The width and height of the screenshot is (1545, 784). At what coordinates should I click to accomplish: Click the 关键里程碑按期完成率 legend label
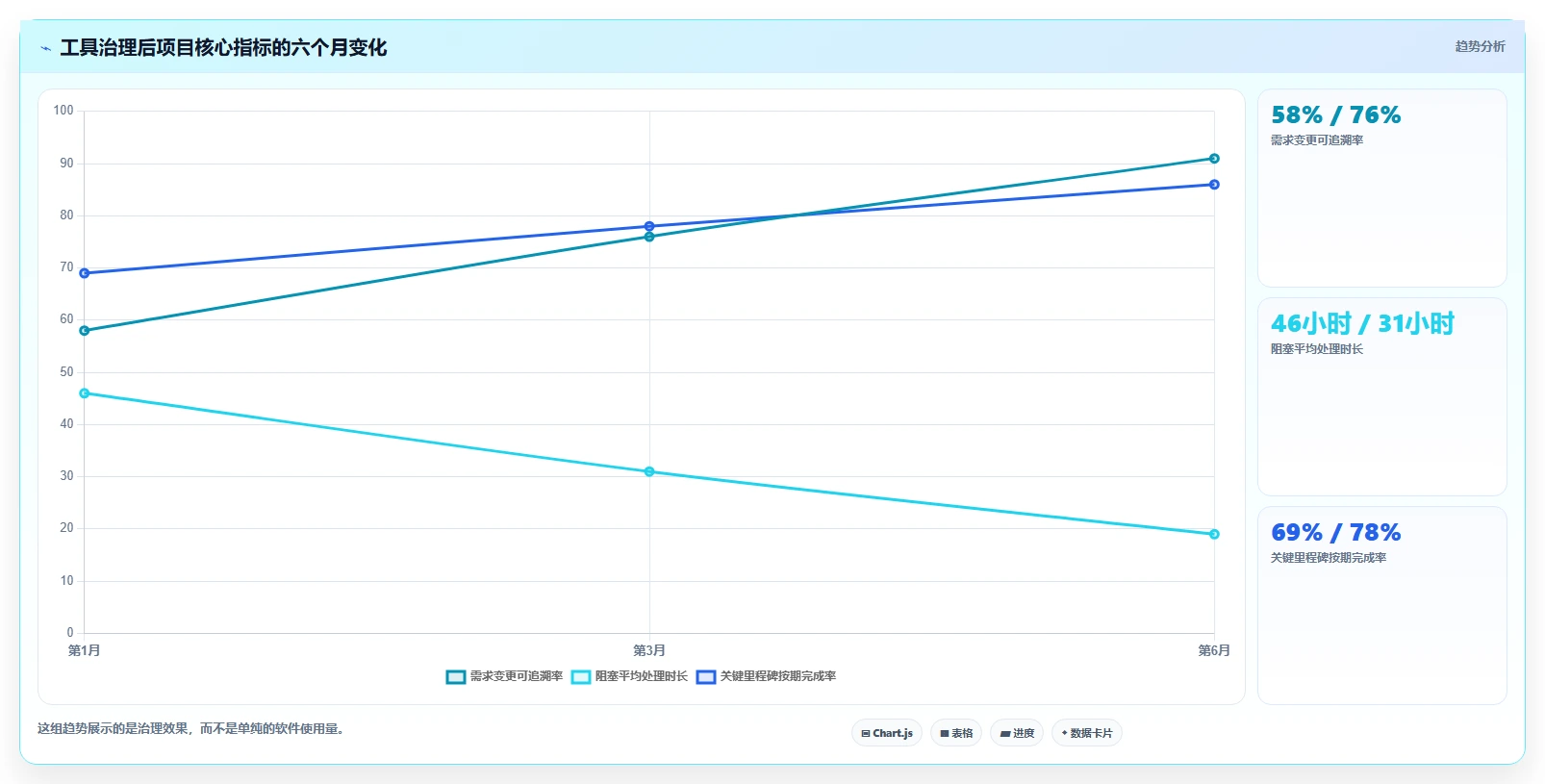(x=778, y=676)
